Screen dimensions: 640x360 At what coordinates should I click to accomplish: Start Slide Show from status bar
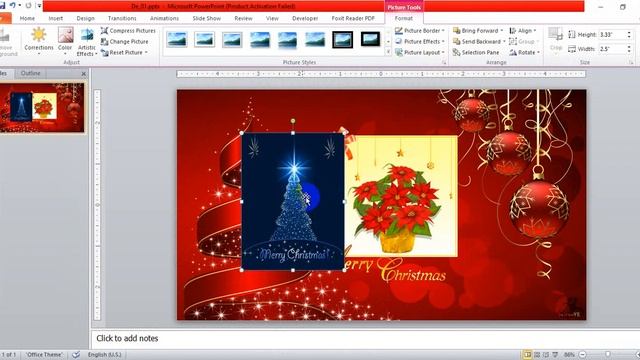pyautogui.click(x=555, y=355)
